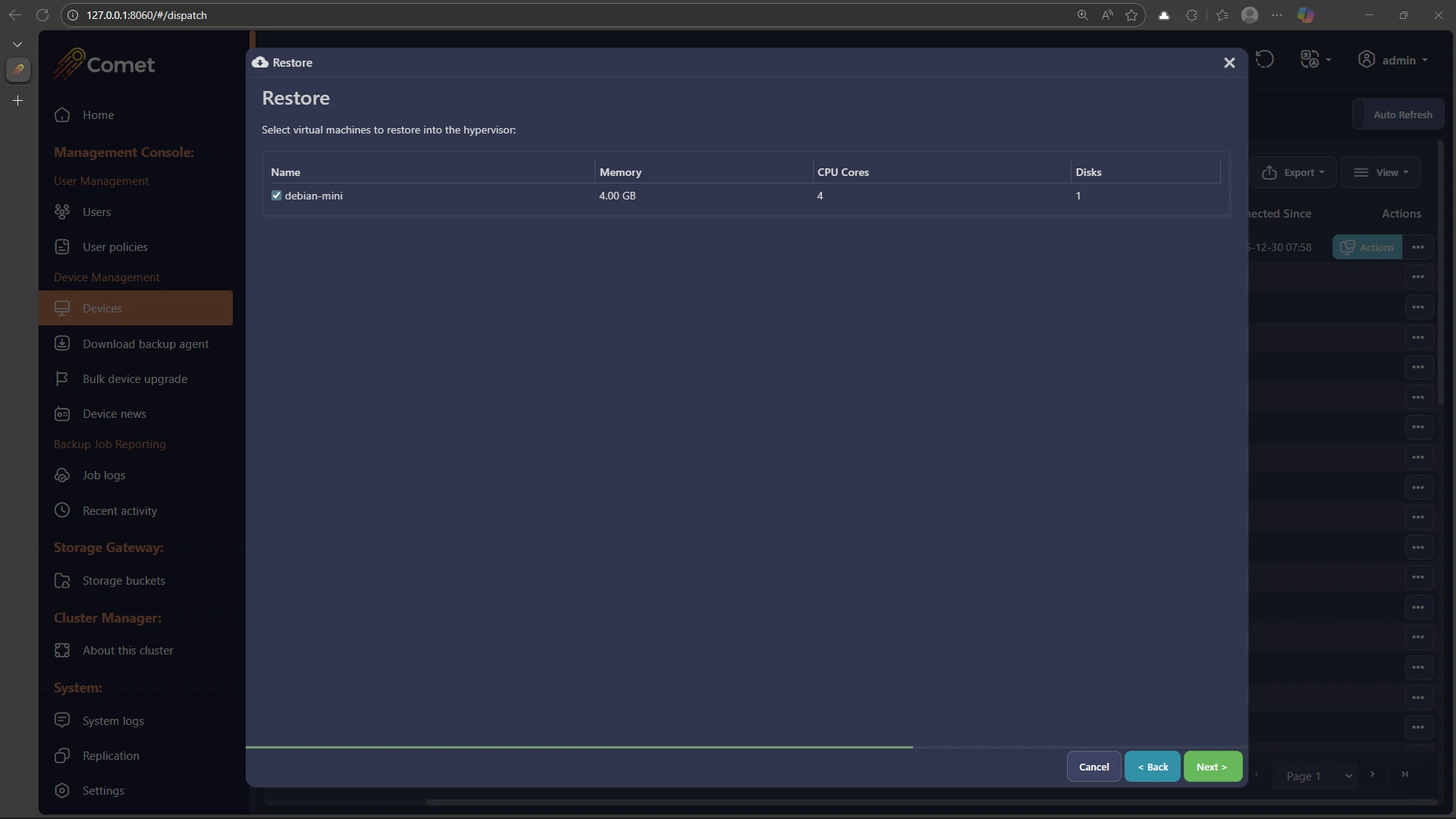
Task: Click the Storage buckets icon
Action: [x=62, y=581]
